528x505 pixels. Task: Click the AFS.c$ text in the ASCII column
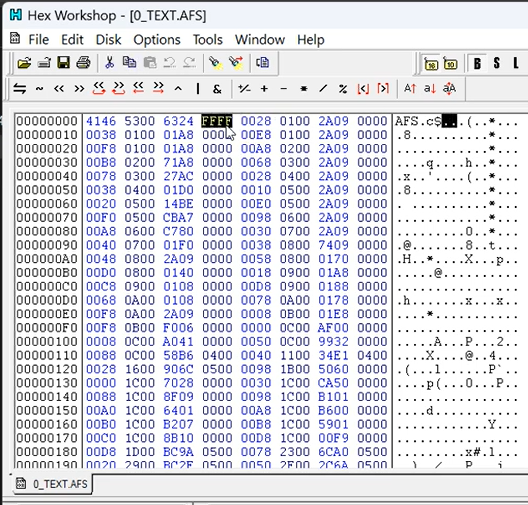418,121
